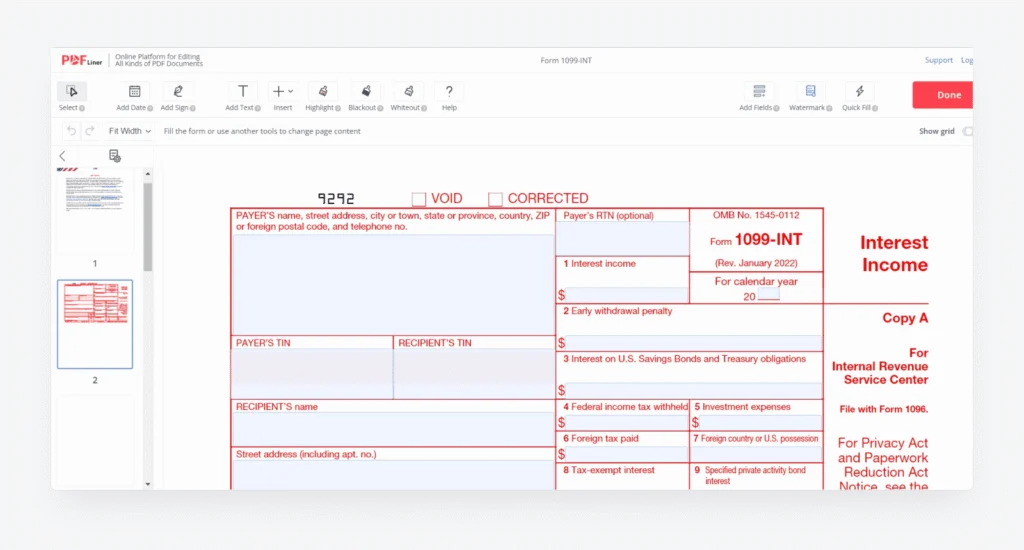
Task: Click the Foreign country or U.S. possession field
Action: (756, 454)
